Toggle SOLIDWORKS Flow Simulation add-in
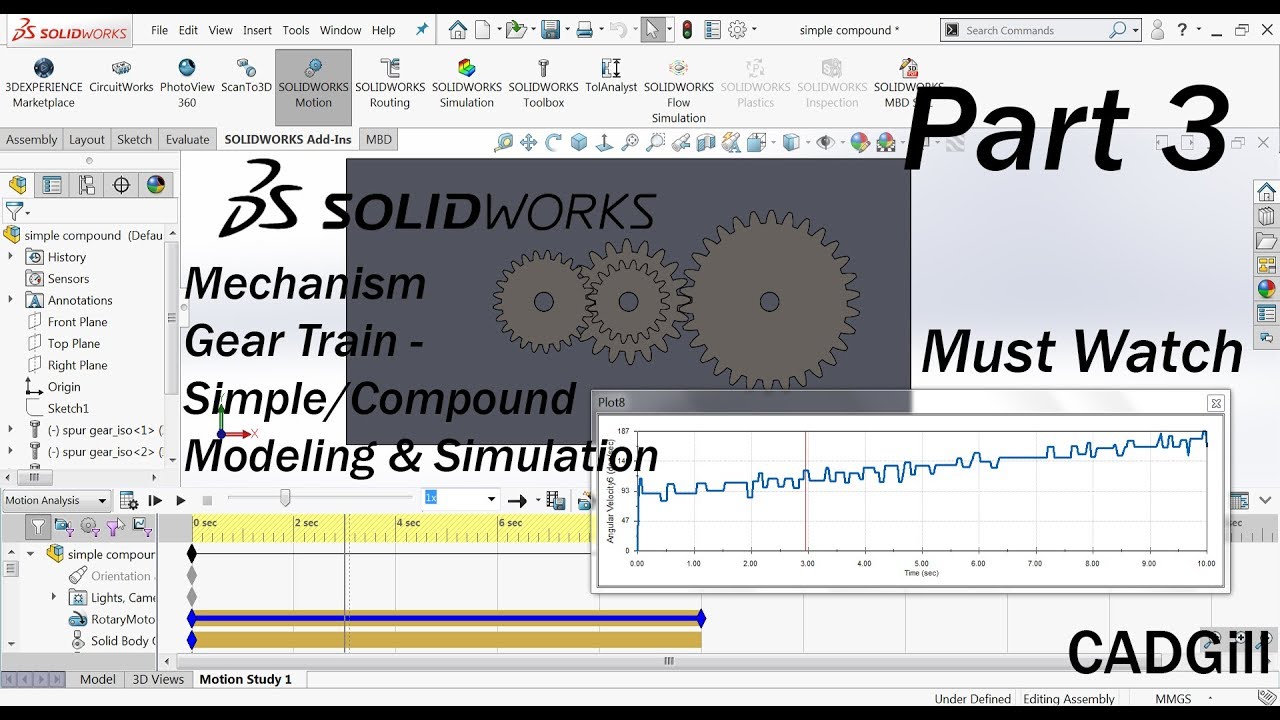 679,91
